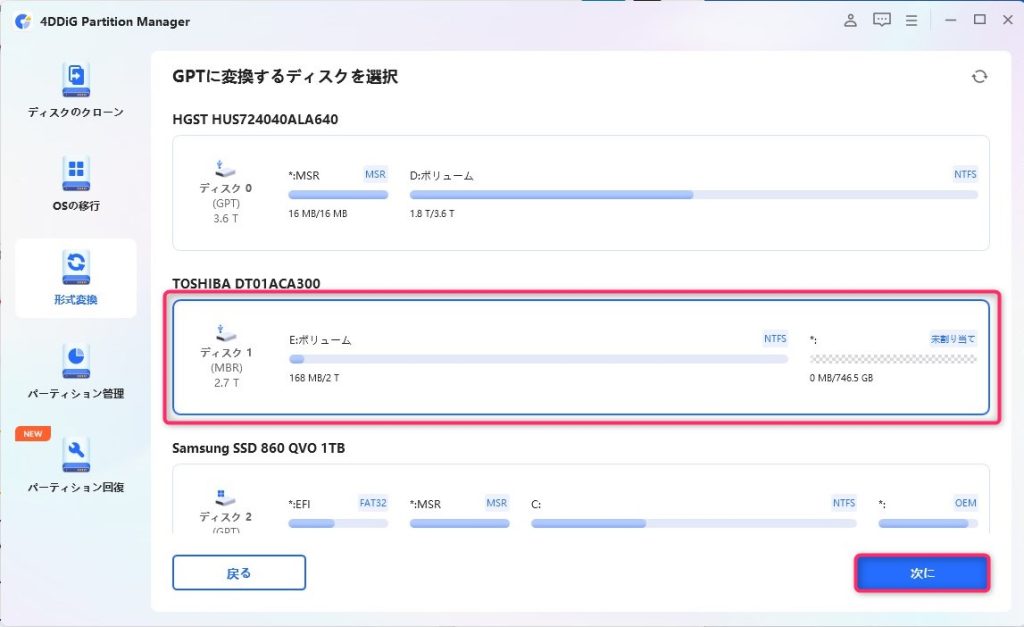Click the E:ボリューム usage bar
This screenshot has width=1024, height=627.
point(538,358)
